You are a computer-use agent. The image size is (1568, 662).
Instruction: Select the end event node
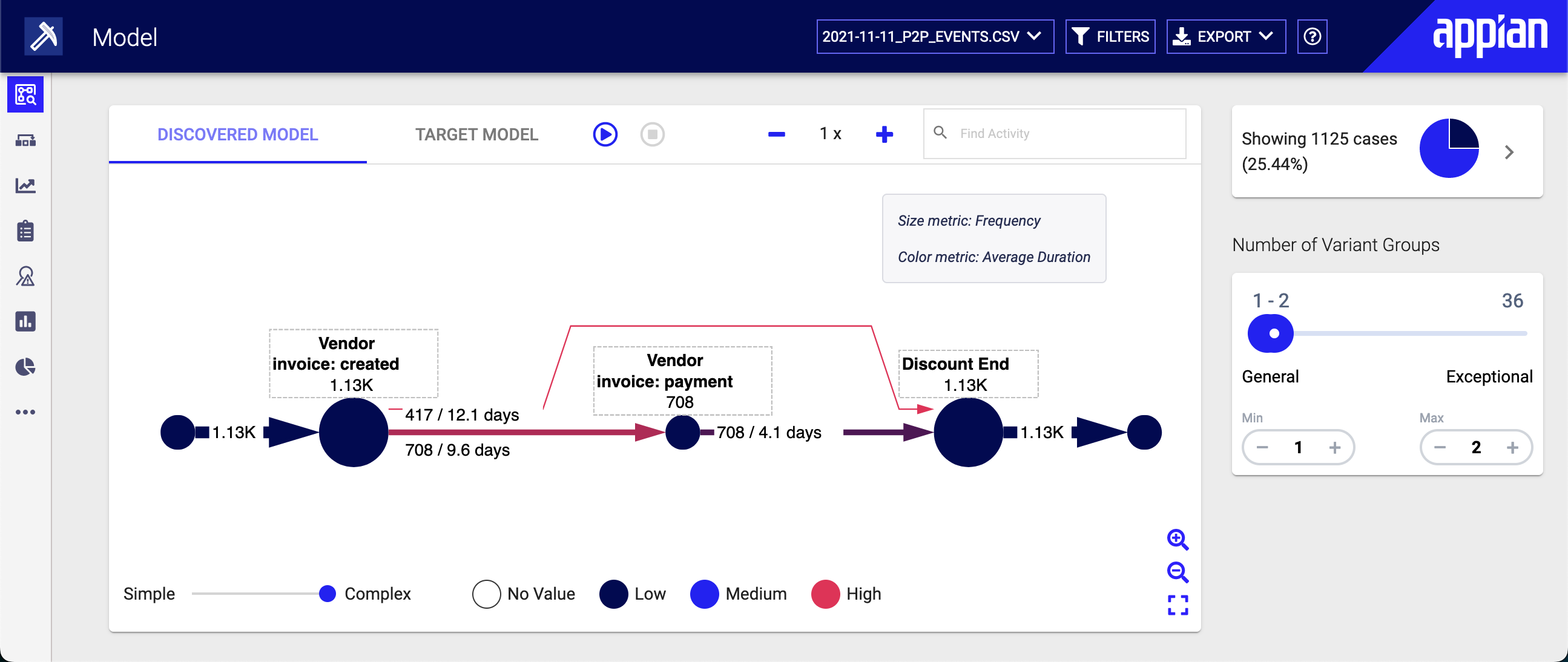point(1144,433)
